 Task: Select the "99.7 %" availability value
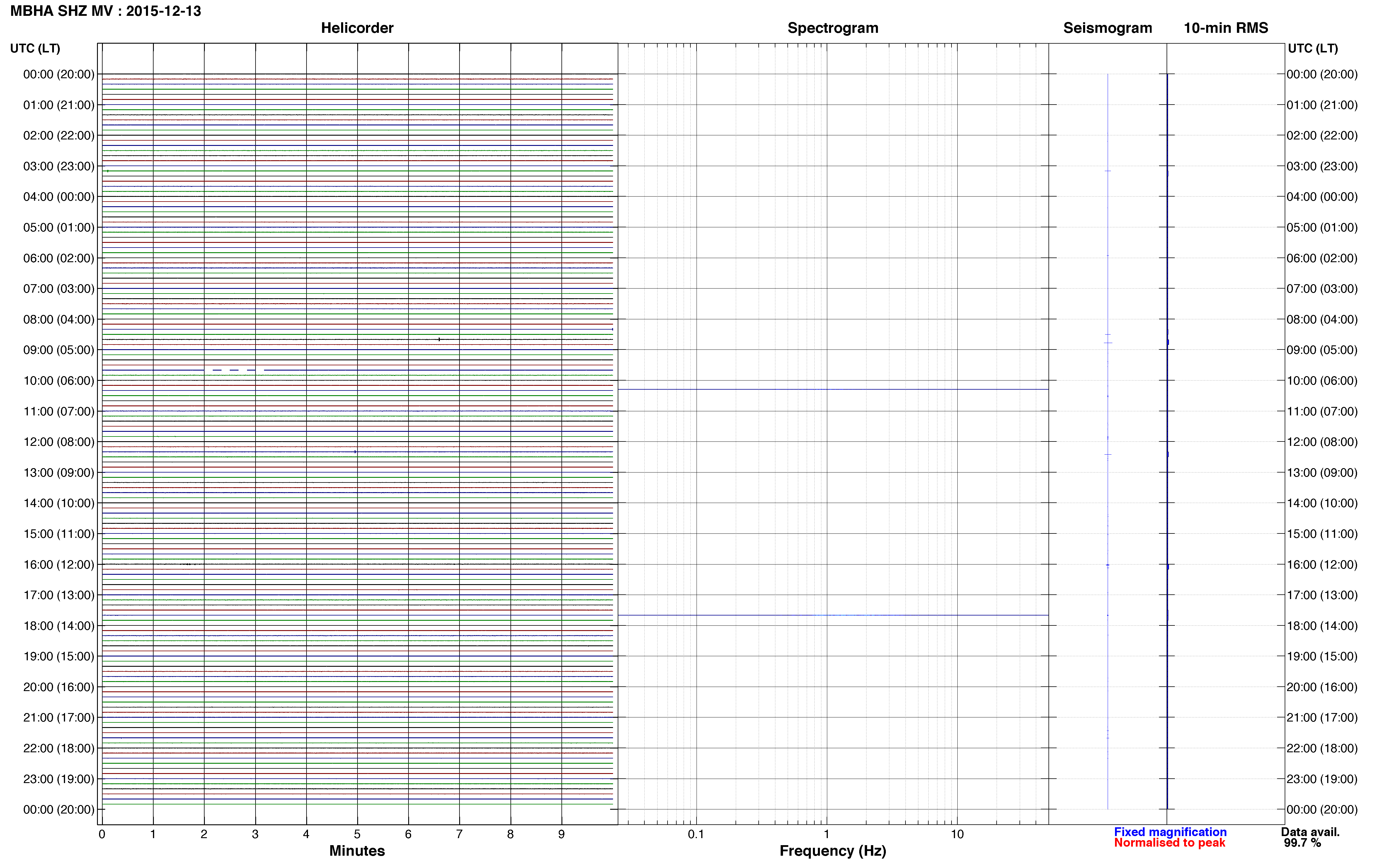click(1302, 843)
